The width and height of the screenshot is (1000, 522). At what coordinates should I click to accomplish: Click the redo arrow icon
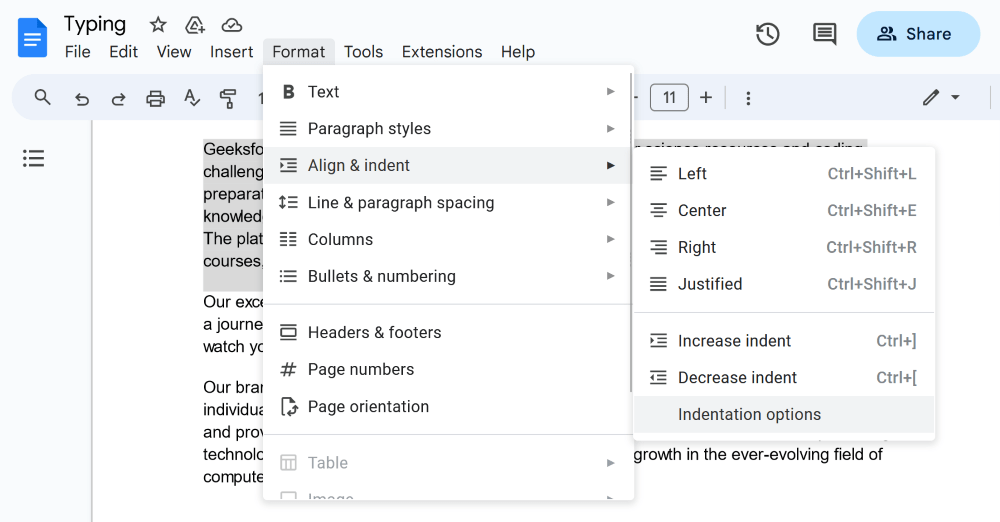tap(118, 98)
